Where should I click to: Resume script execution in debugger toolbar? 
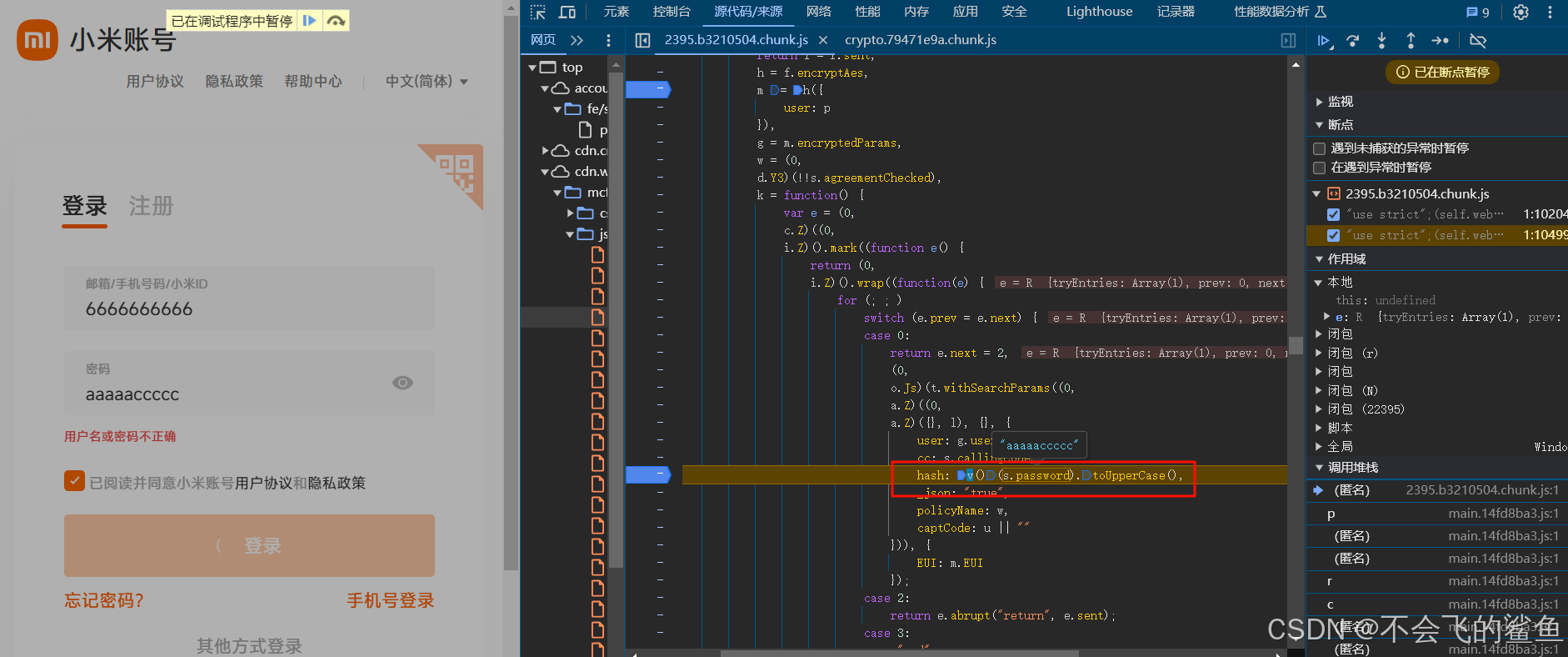(x=1325, y=40)
